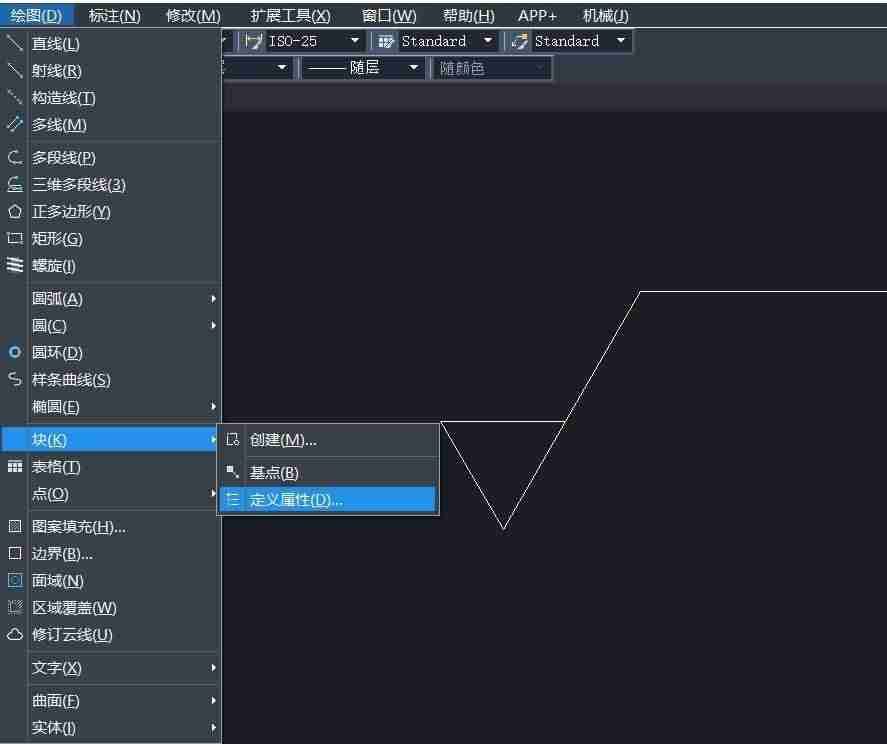Open the Hatch icon 图案填充(H)

coord(15,526)
